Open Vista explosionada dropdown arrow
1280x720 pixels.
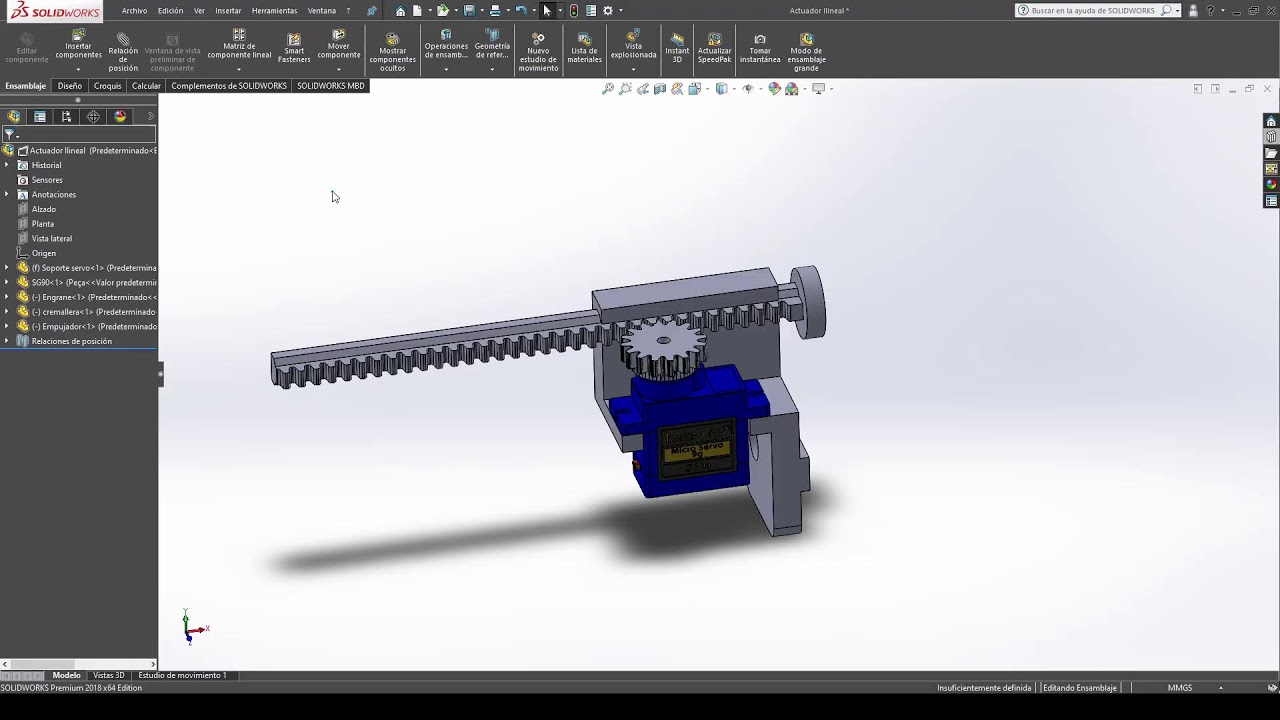point(633,69)
